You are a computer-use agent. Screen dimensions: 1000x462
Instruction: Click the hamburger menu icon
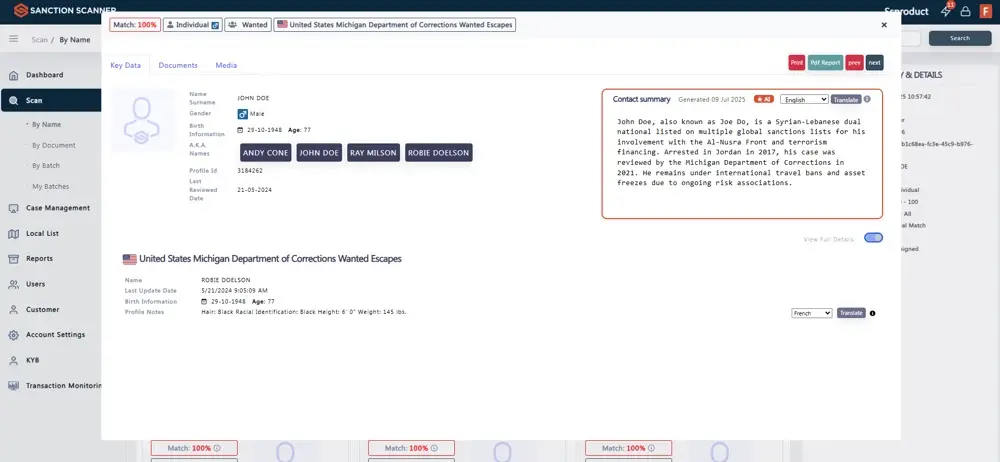(x=14, y=39)
